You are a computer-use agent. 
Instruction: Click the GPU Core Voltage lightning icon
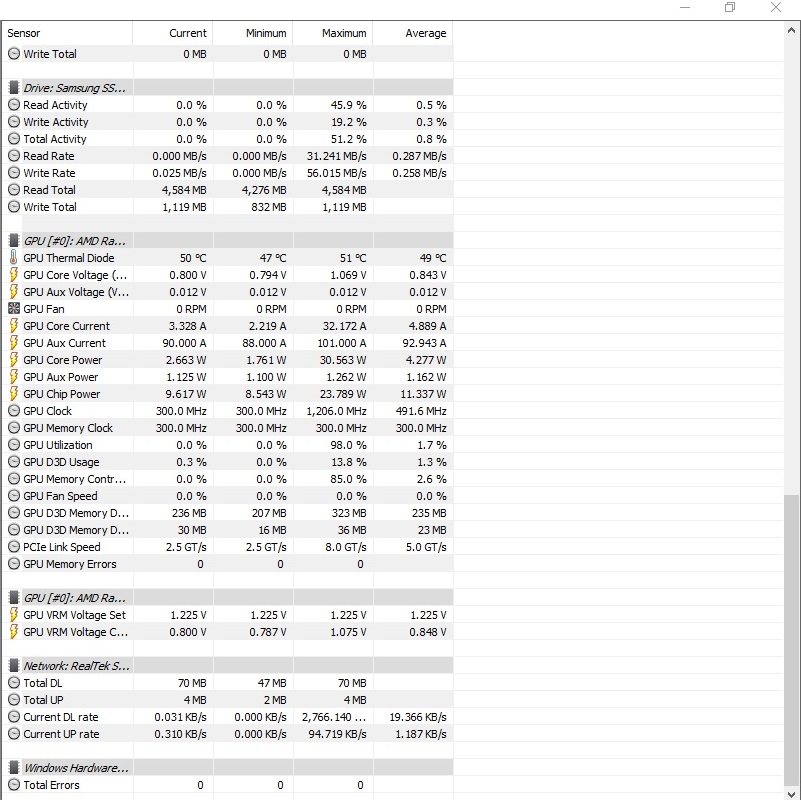point(14,275)
